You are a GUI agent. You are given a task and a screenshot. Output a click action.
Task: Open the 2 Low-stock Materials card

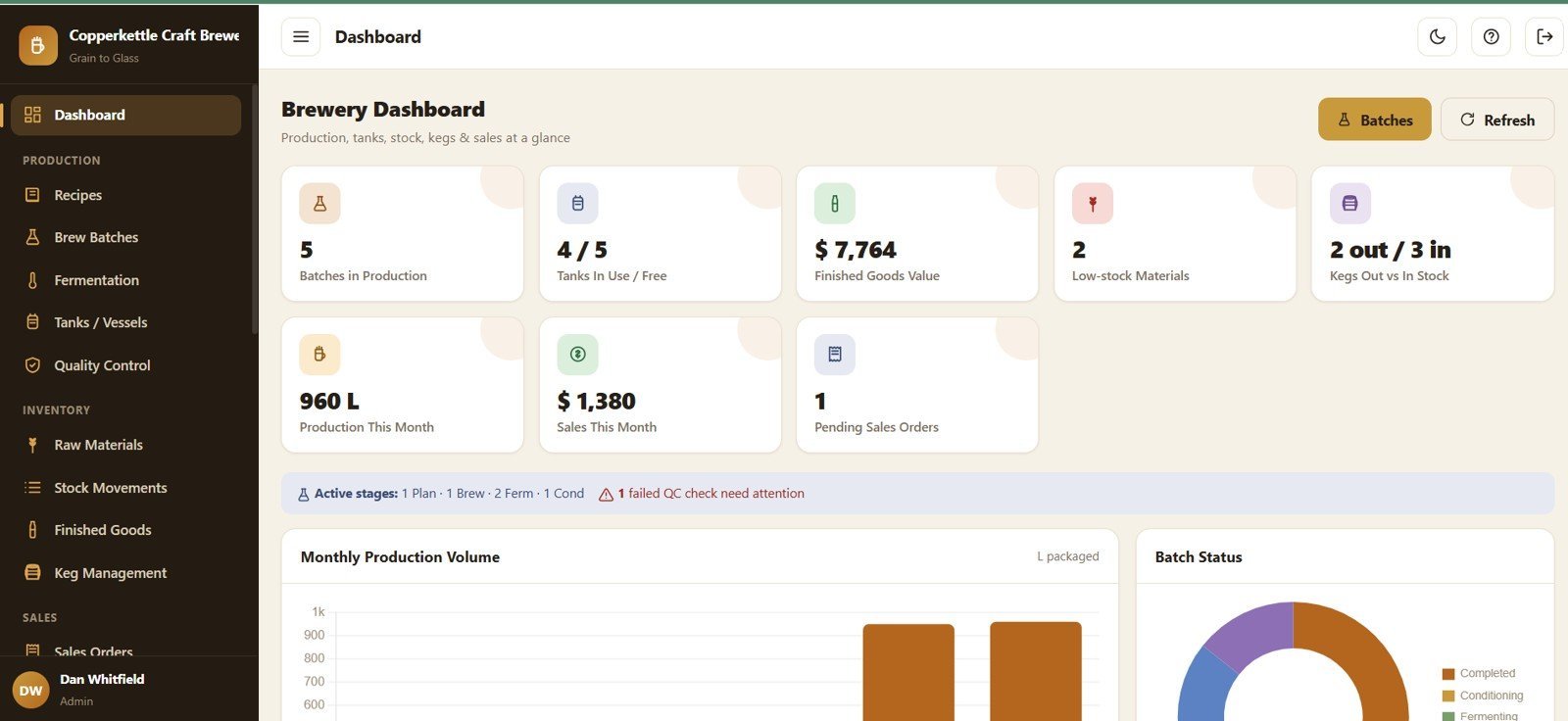tap(1175, 233)
